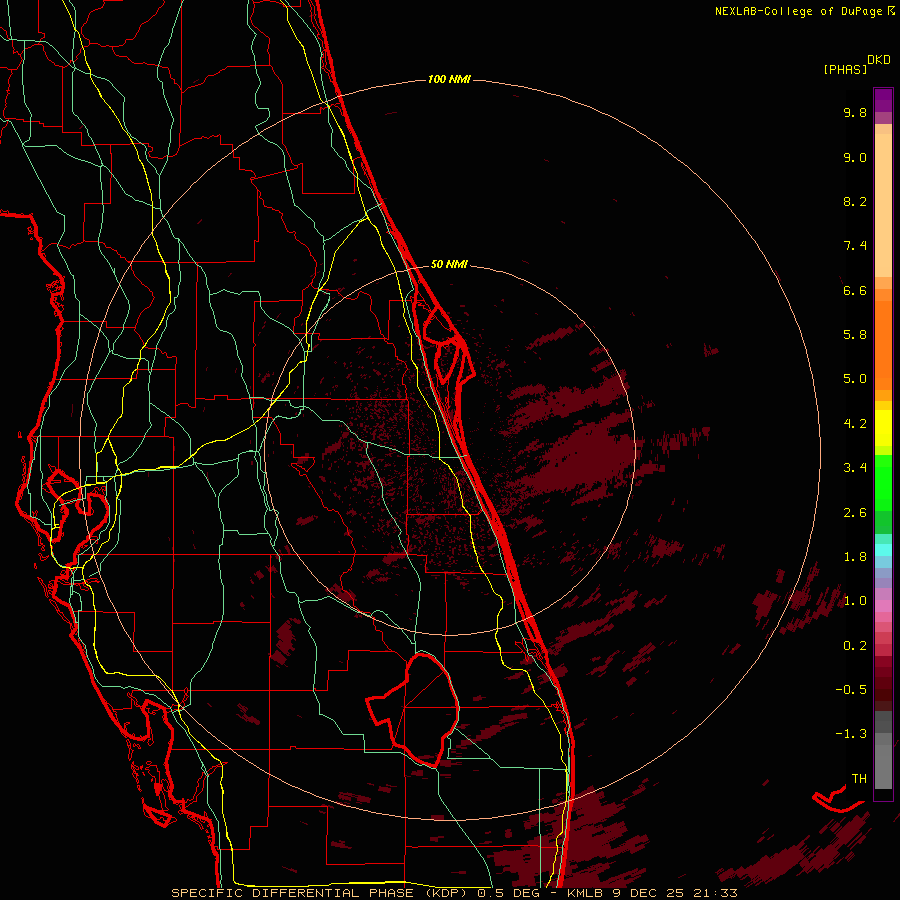Click the 9.8 value on the color scale
This screenshot has width=900, height=900.
point(855,112)
